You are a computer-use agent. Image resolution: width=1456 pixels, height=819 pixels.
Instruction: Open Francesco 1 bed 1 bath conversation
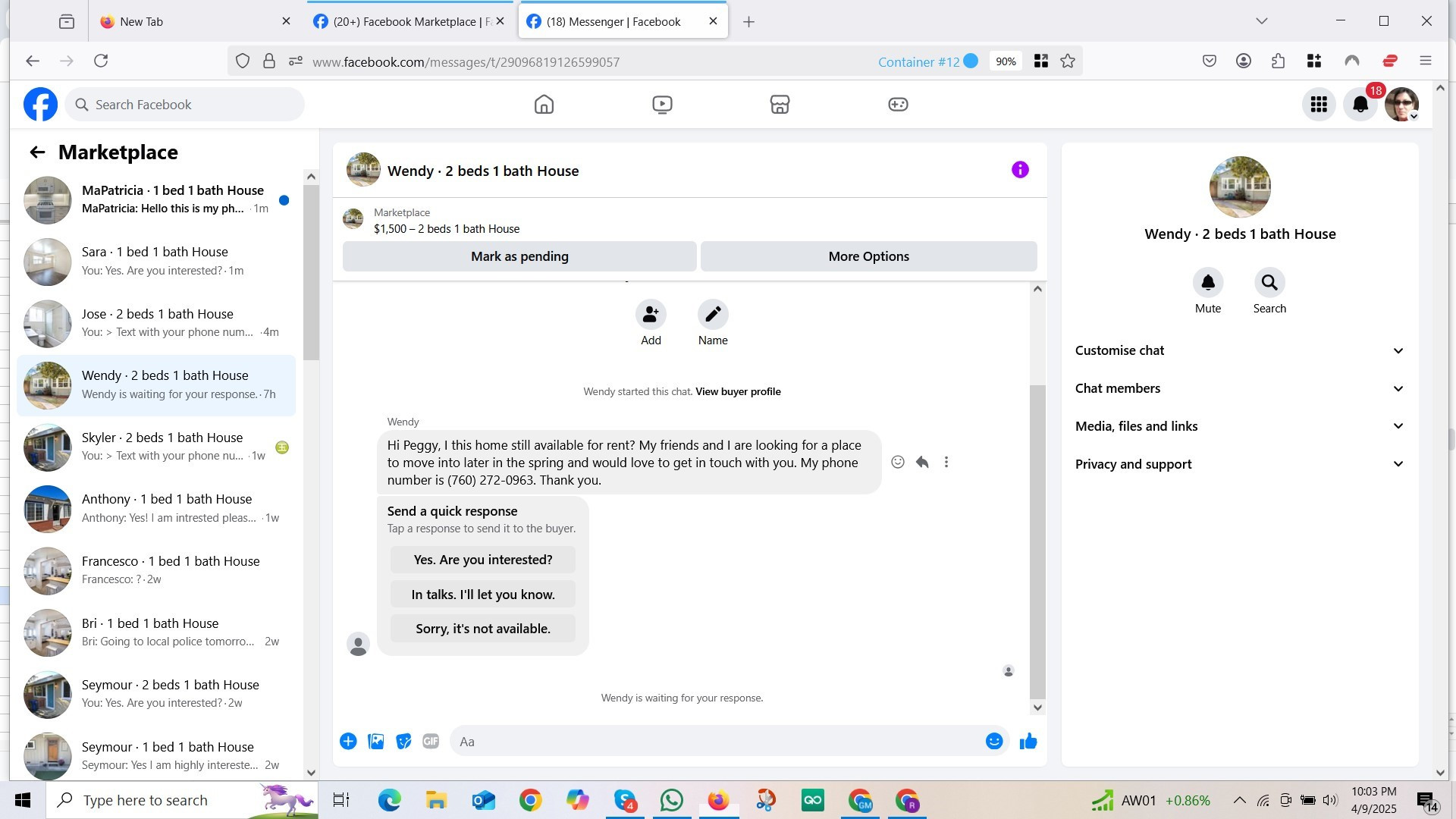point(156,570)
